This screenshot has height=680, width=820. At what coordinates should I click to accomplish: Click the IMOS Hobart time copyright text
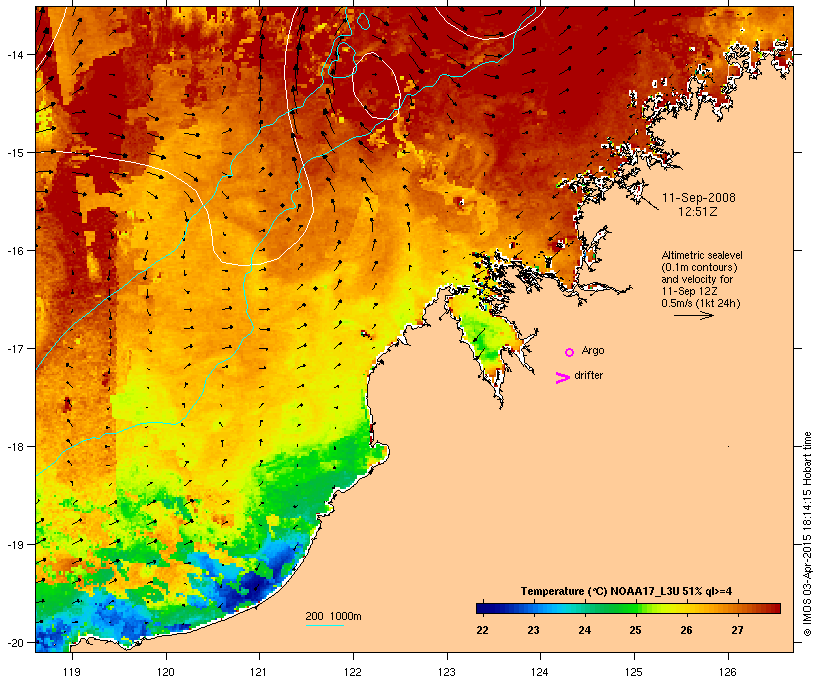coord(807,534)
